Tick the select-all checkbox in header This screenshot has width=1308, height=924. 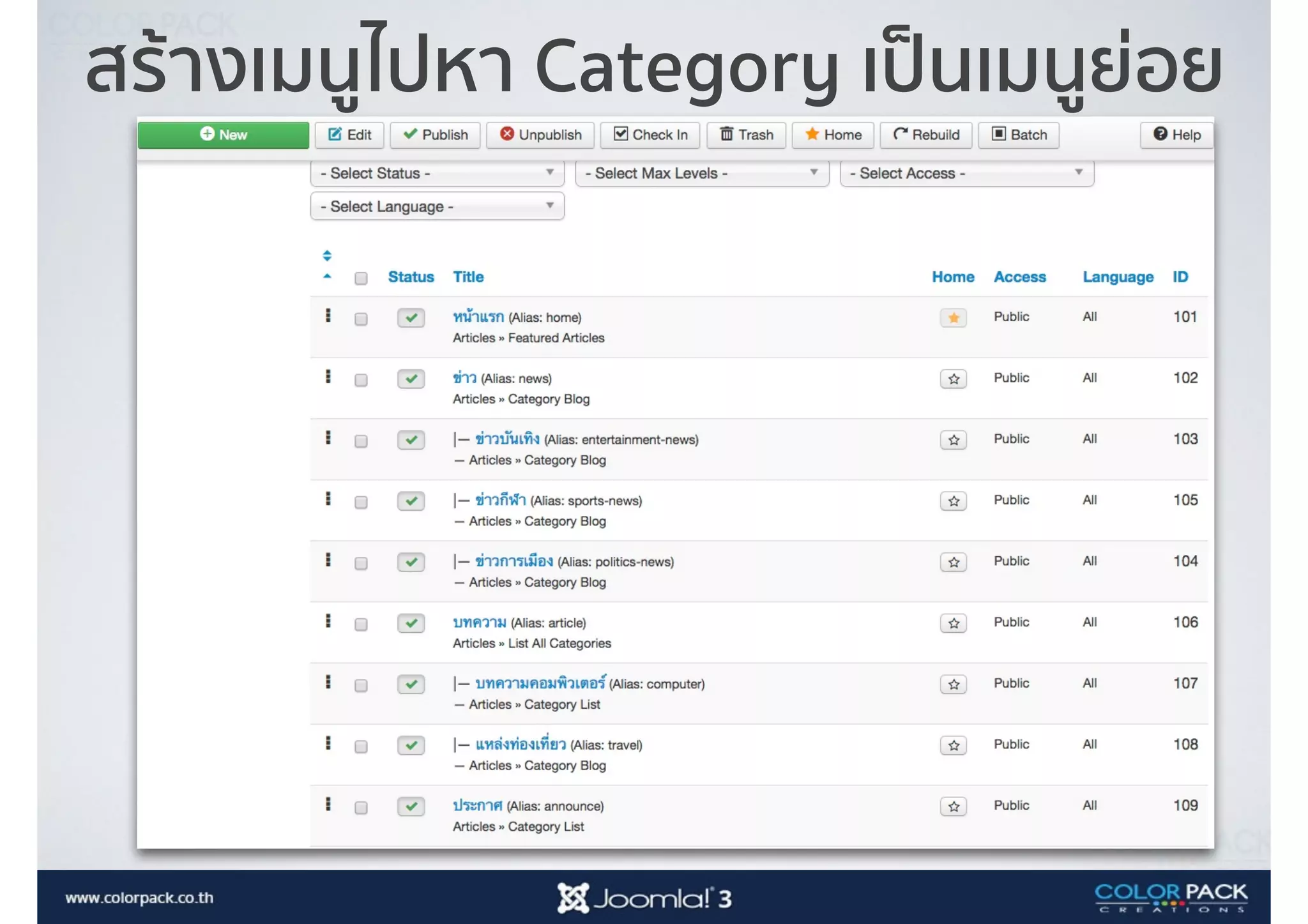point(361,278)
